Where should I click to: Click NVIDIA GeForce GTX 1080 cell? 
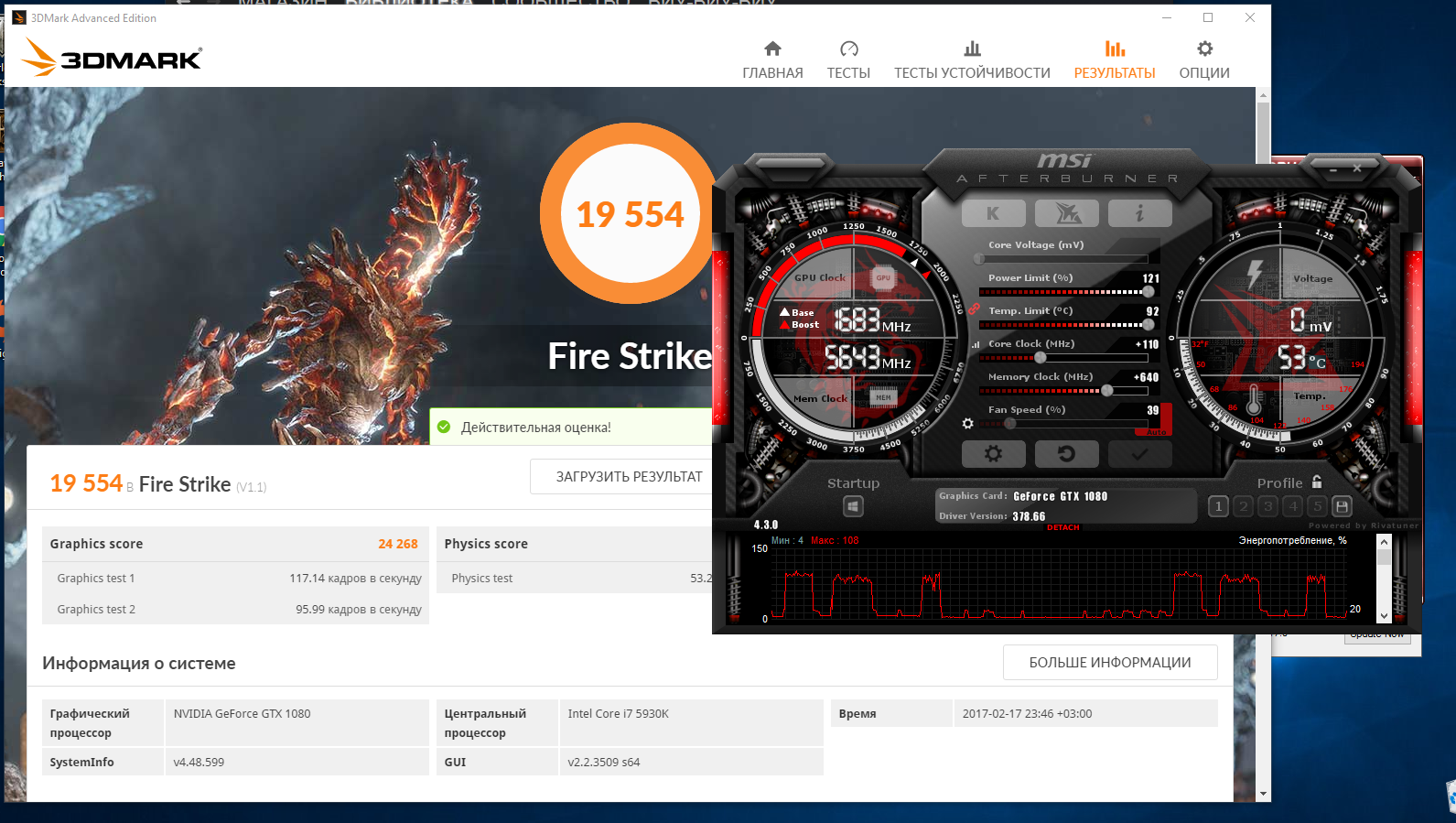point(297,723)
